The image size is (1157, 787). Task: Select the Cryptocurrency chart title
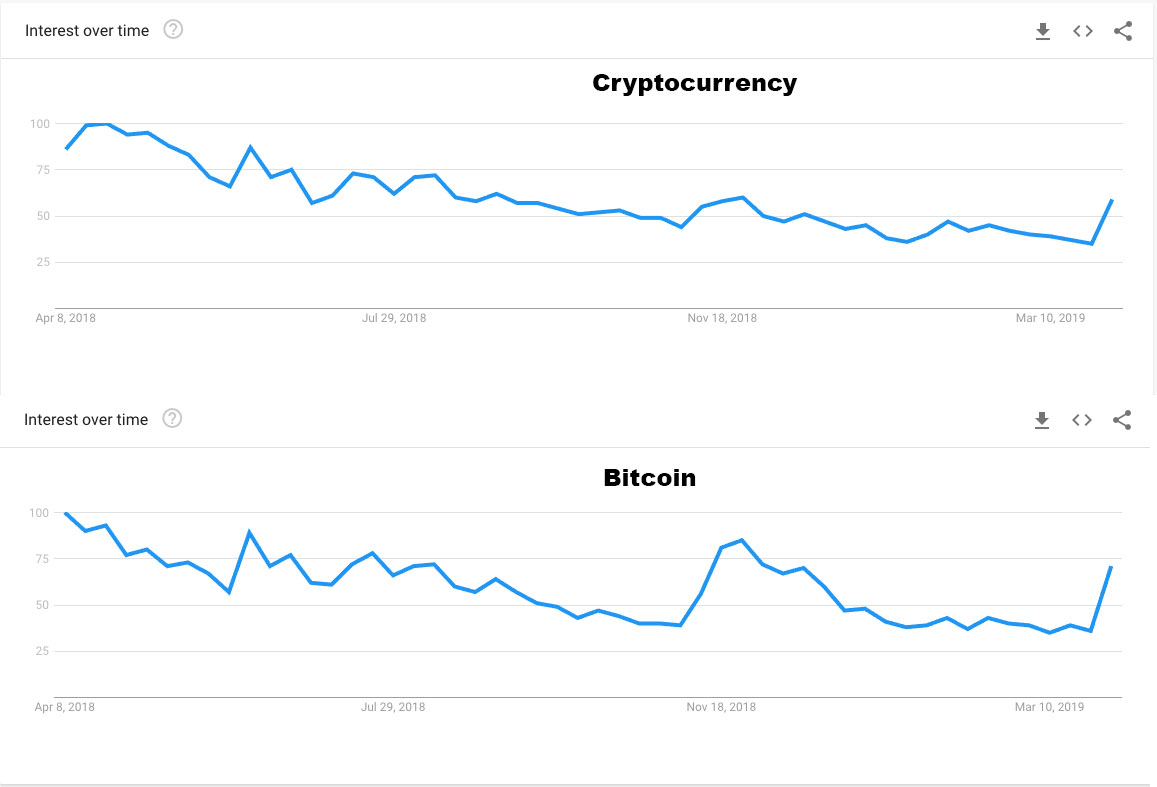click(x=694, y=83)
